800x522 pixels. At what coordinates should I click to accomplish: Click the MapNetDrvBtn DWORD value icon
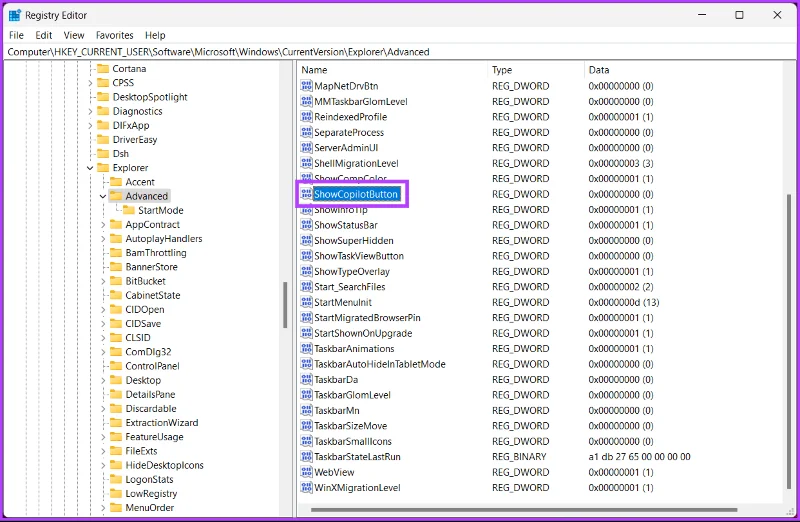tap(306, 86)
